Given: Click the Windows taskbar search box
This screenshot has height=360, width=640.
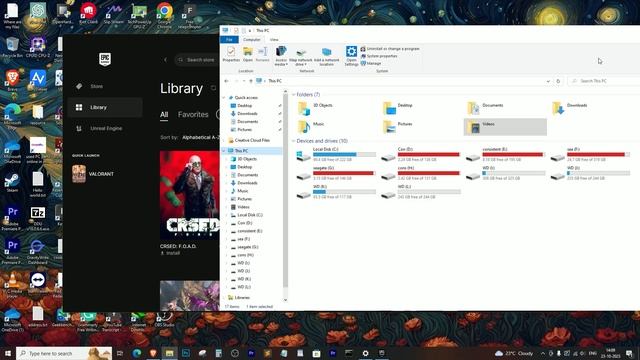Looking at the screenshot, I should 64,353.
